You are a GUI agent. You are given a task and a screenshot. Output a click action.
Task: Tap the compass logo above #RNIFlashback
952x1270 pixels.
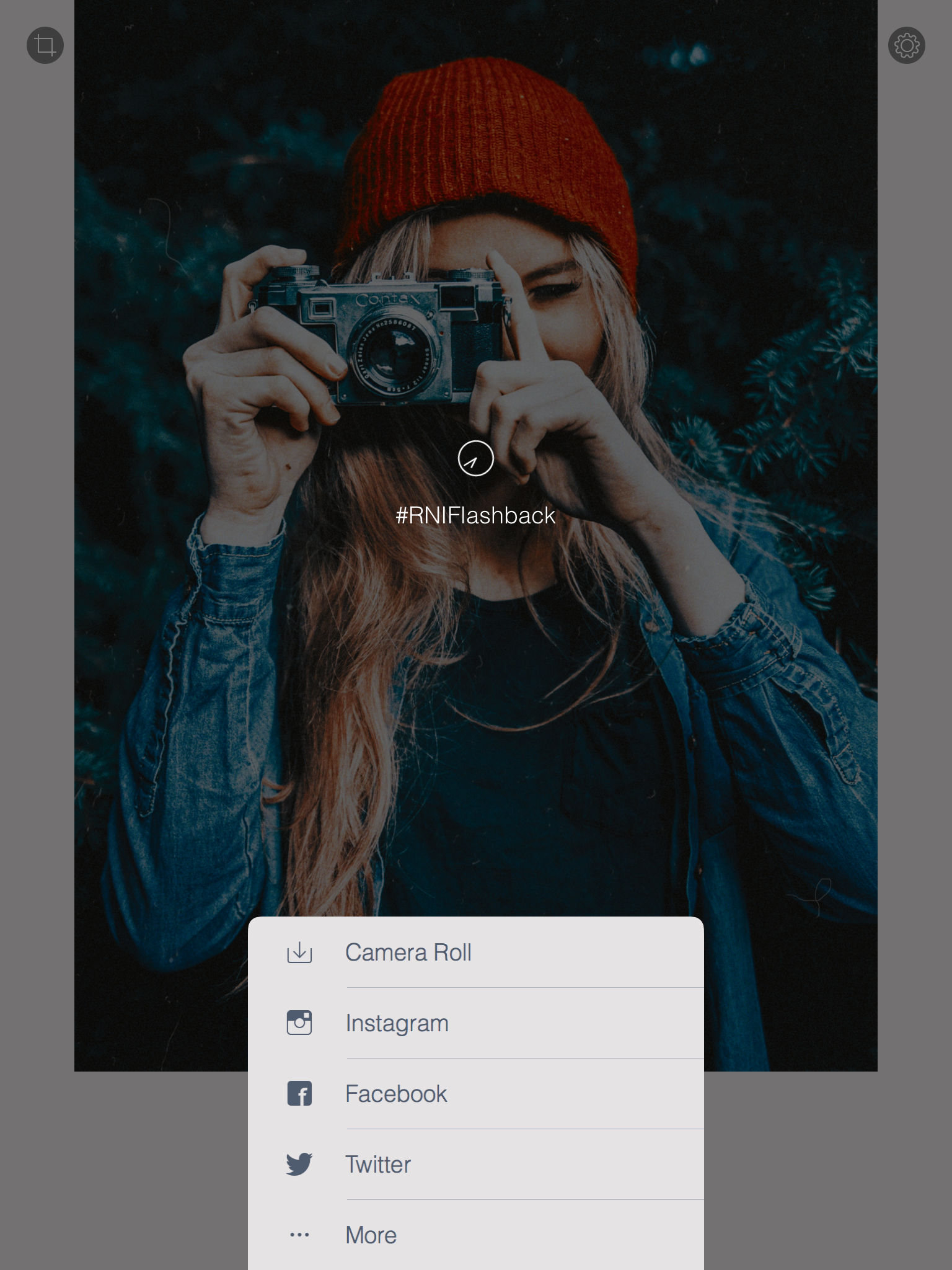point(475,459)
